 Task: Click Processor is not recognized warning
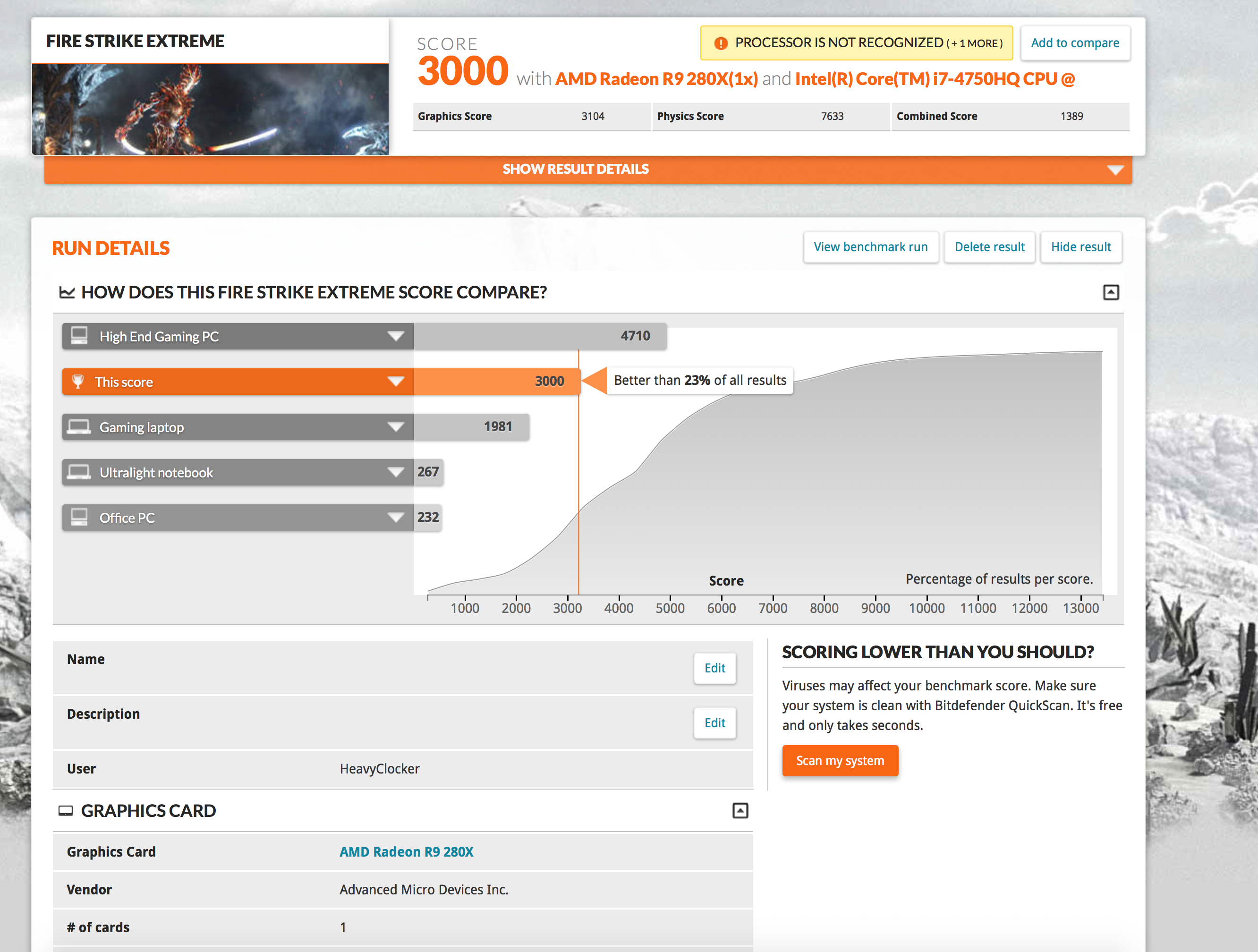pos(857,43)
